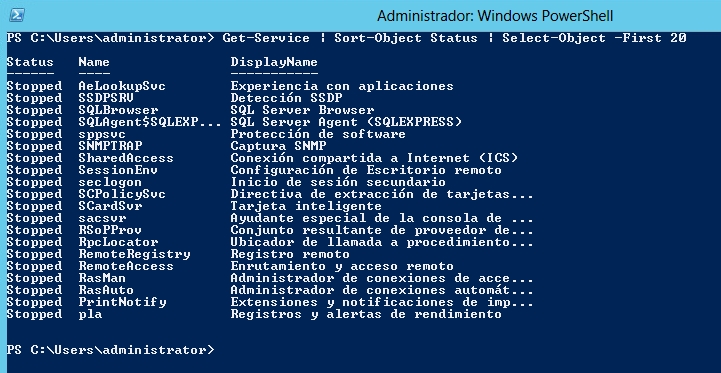Select the AeLookupSvc service name
The height and width of the screenshot is (373, 721).
(122, 86)
